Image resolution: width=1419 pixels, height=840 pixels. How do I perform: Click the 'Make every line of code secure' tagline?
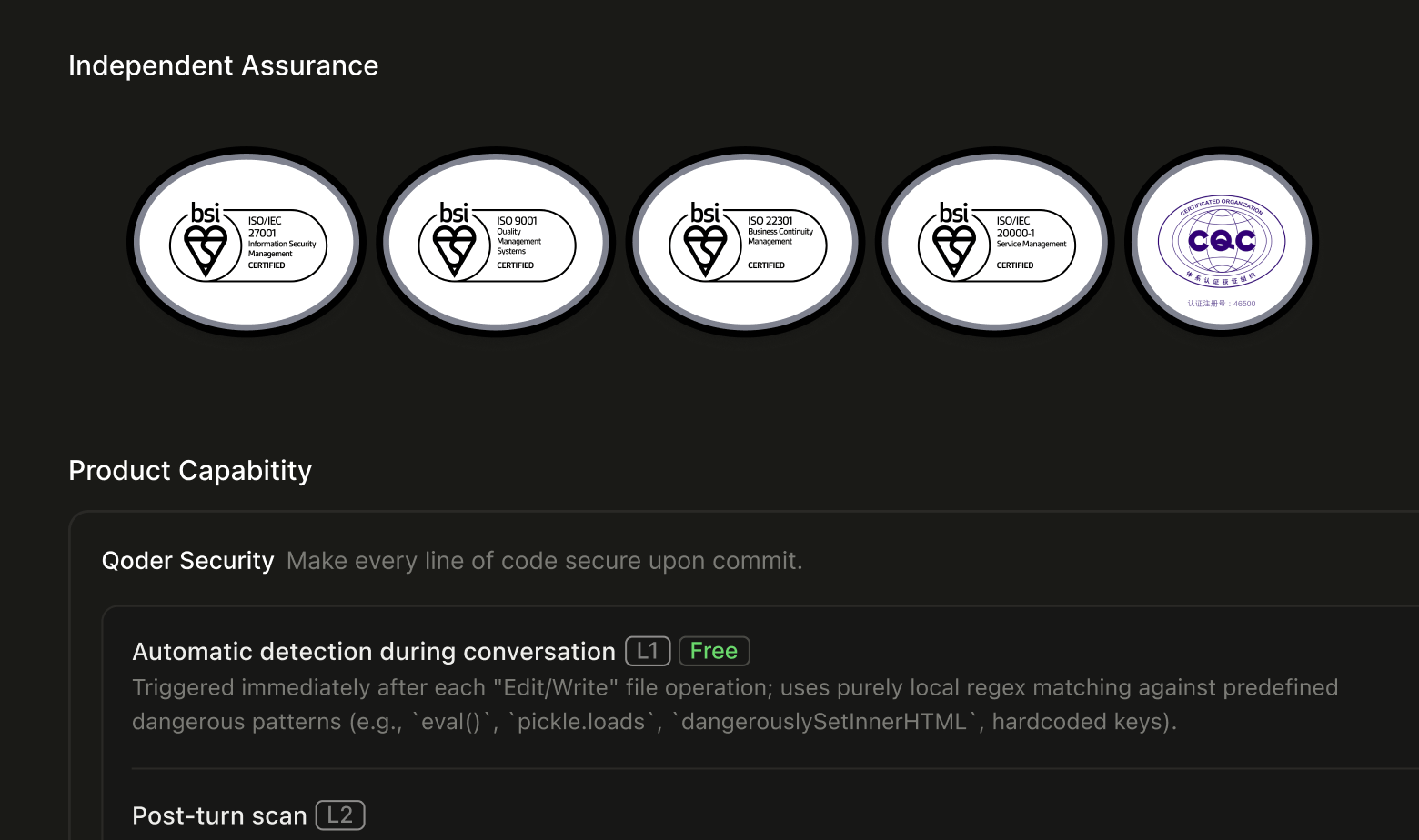545,561
